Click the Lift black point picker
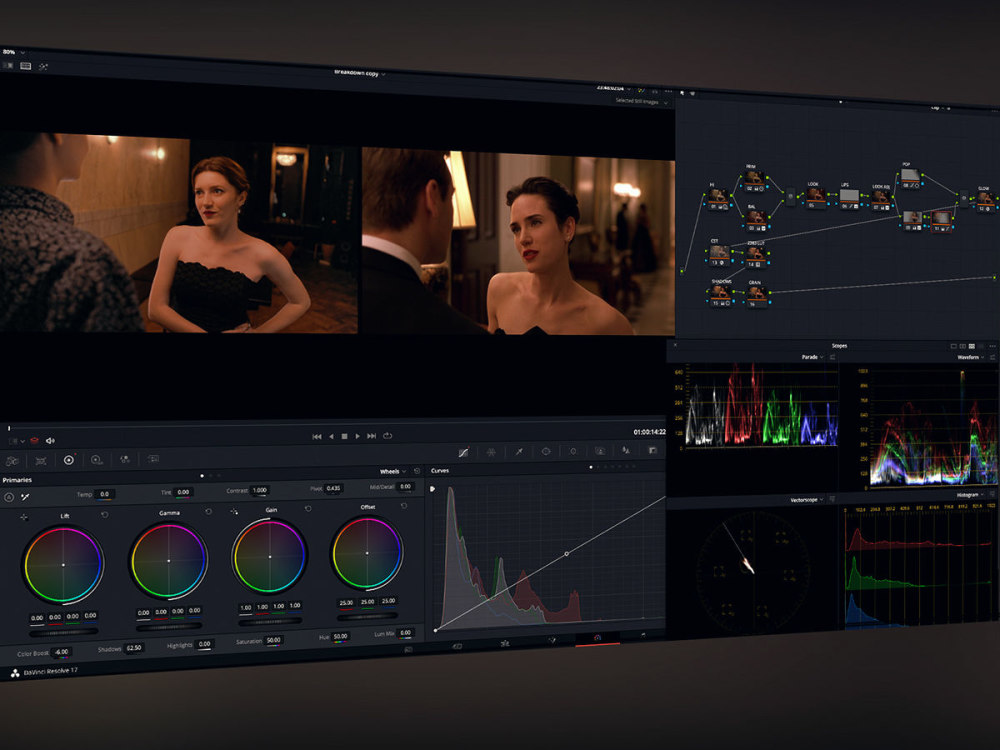Screen dimensions: 1000x750 pyautogui.click(x=24, y=517)
